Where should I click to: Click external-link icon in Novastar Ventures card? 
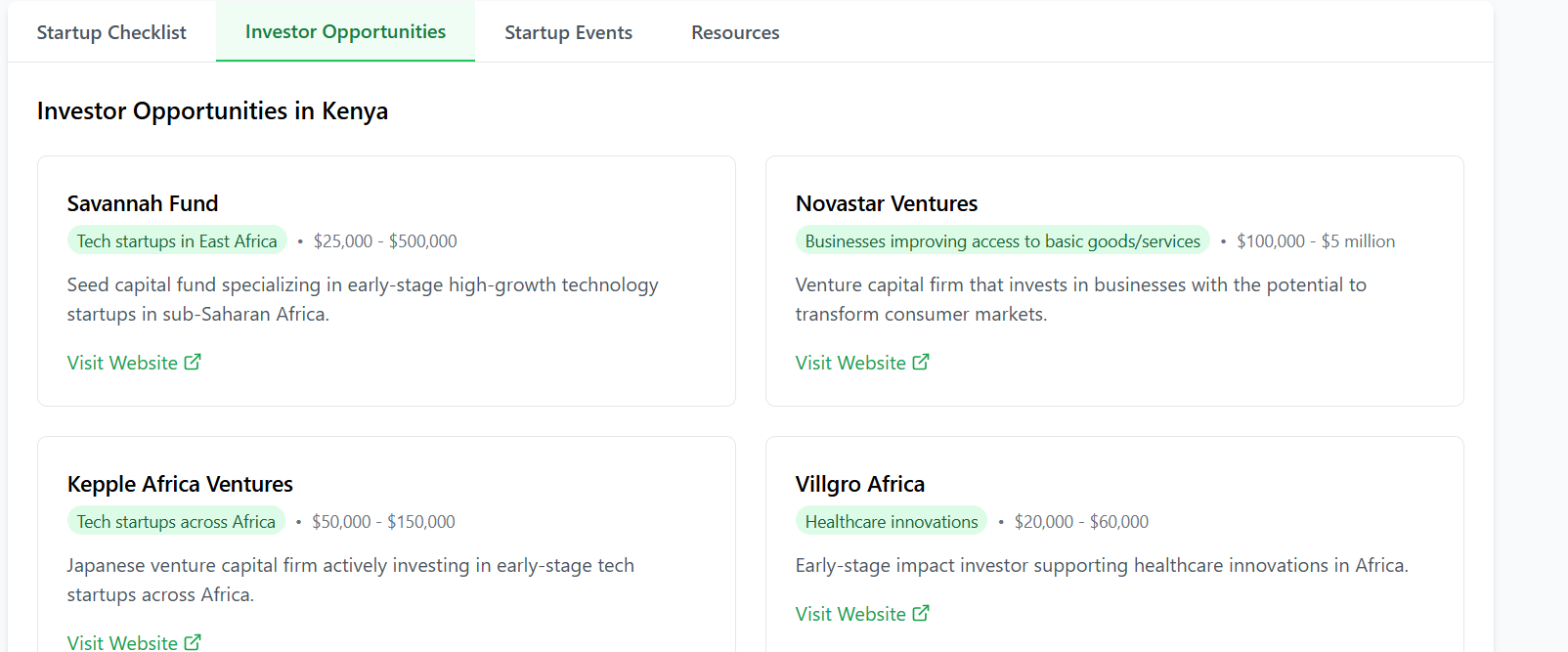point(921,362)
